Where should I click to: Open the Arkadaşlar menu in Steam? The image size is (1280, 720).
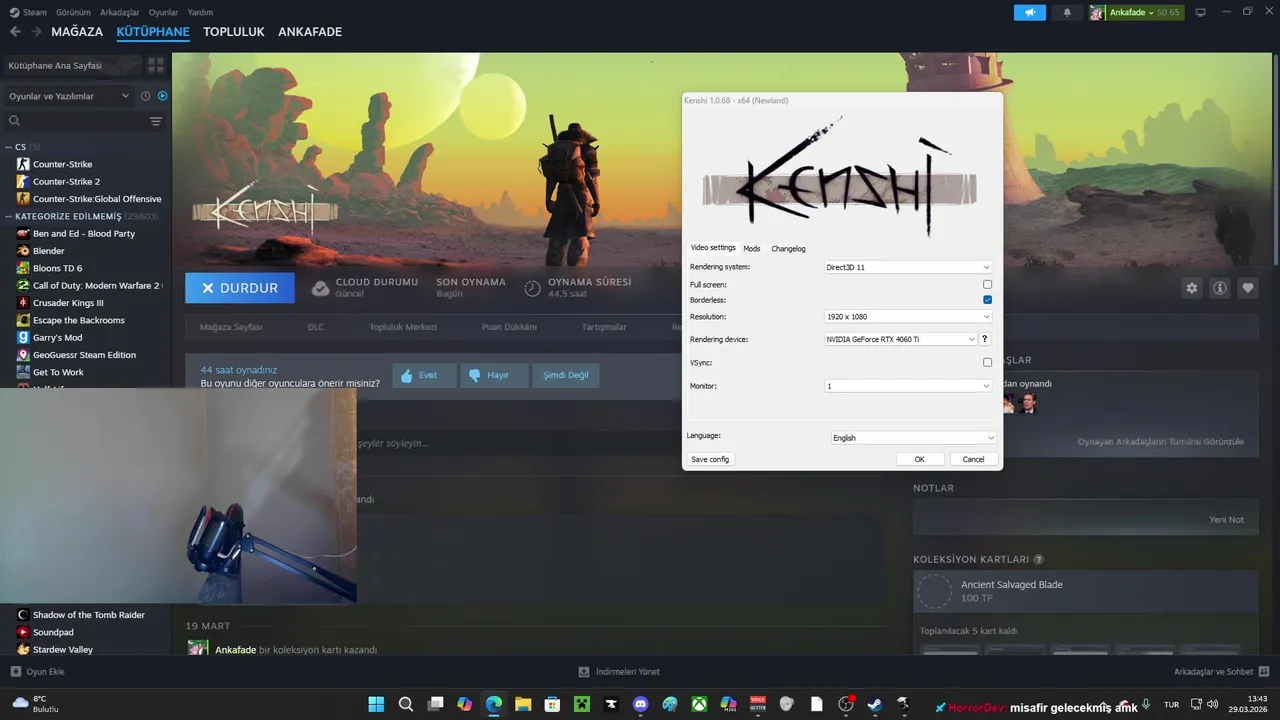[120, 12]
